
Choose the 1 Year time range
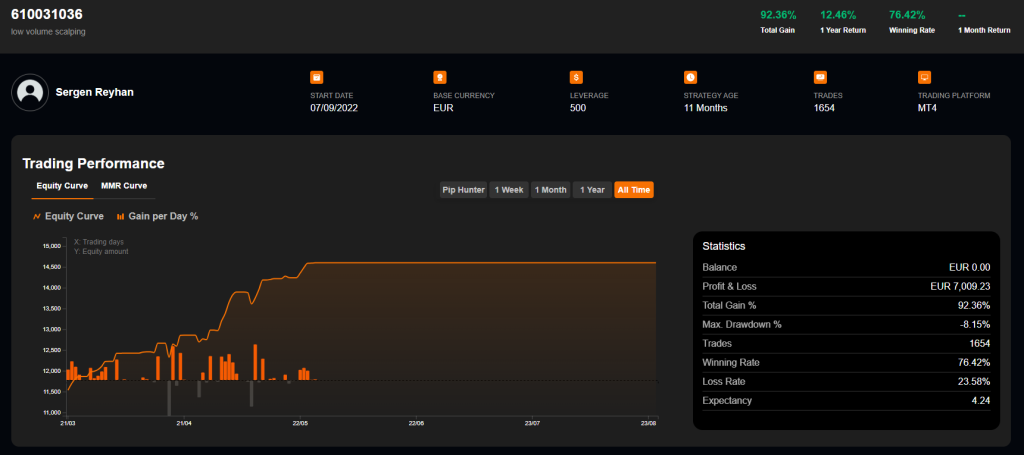(592, 190)
